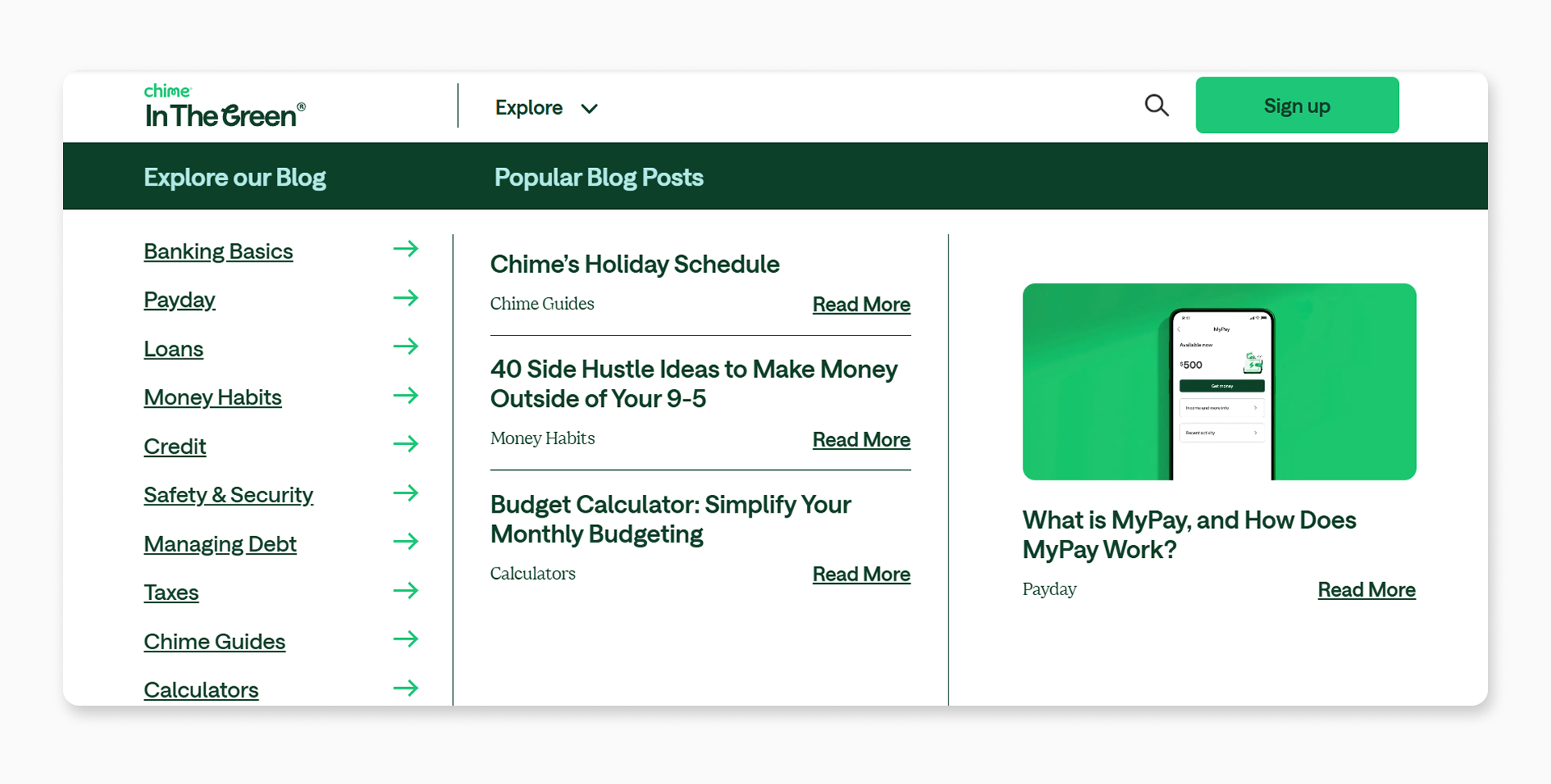Read more on Budget Calculator post

click(861, 574)
